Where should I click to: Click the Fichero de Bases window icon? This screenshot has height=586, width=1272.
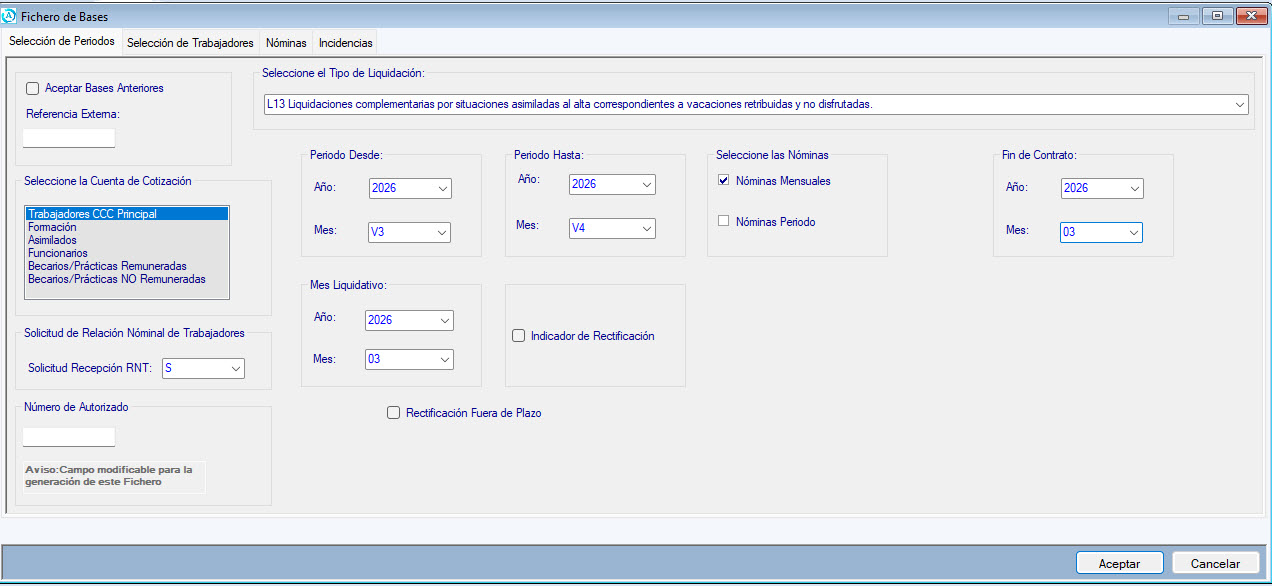(10, 16)
